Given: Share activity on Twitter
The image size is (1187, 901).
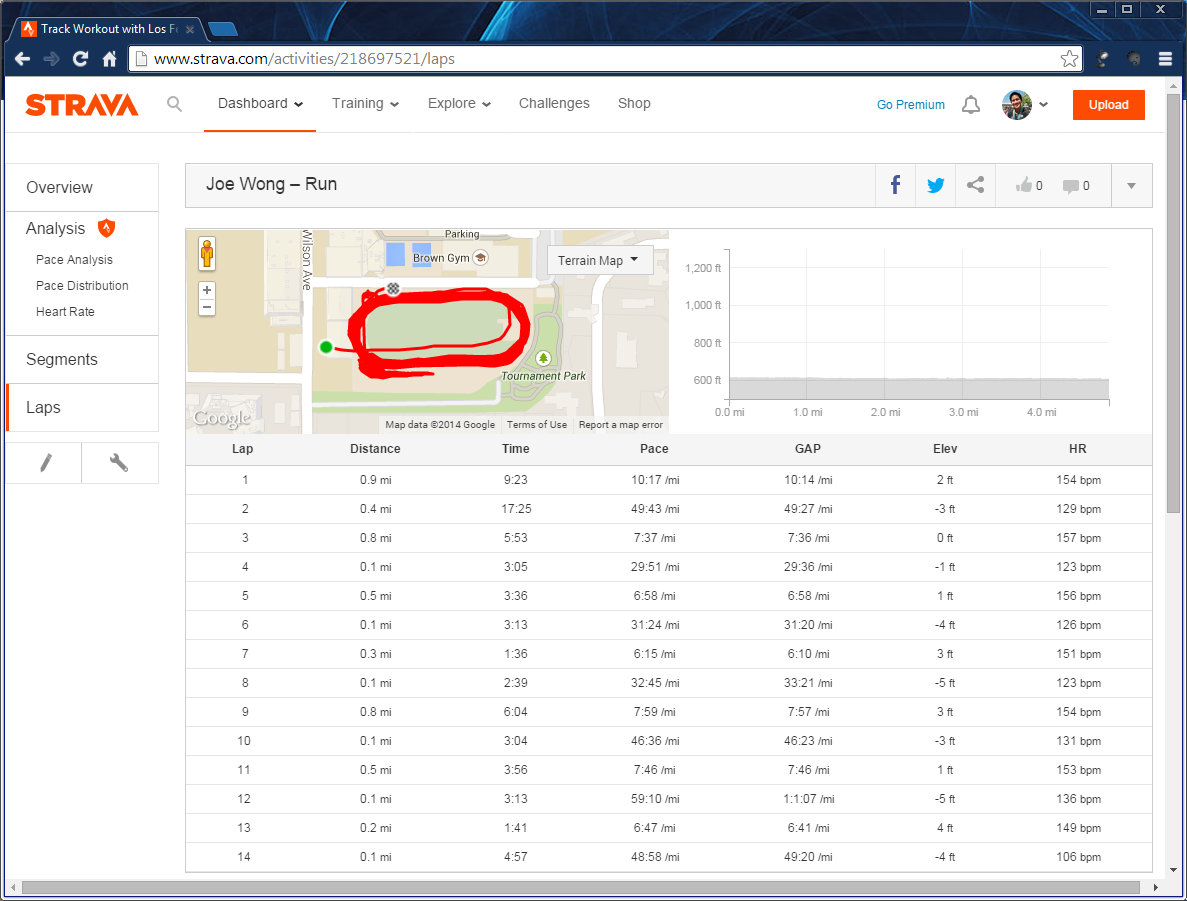Looking at the screenshot, I should (935, 185).
